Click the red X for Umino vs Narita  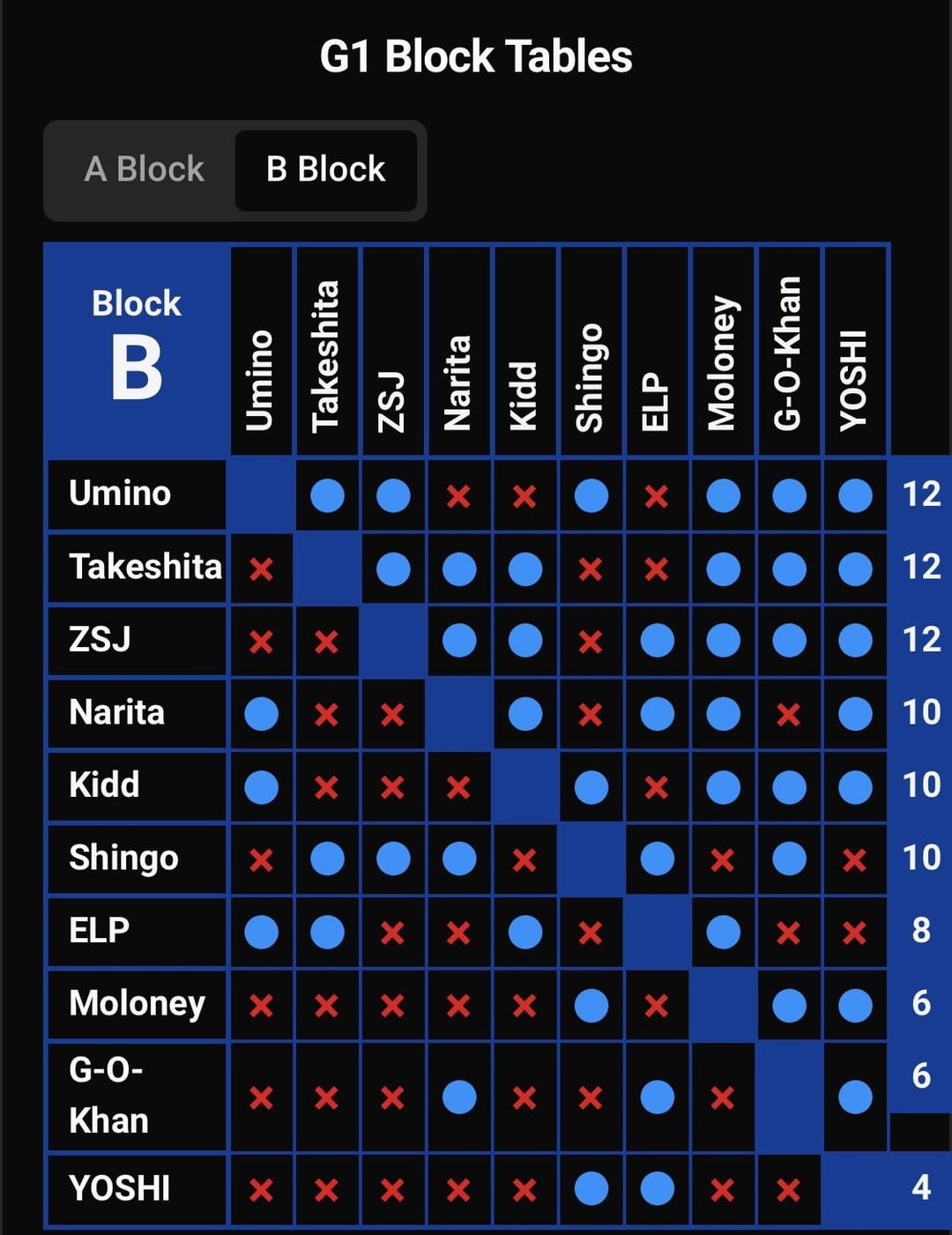click(458, 497)
